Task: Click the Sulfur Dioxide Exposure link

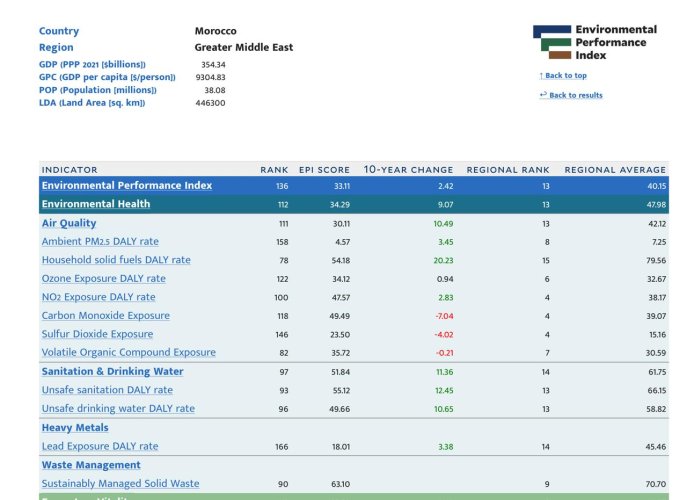Action: point(97,334)
